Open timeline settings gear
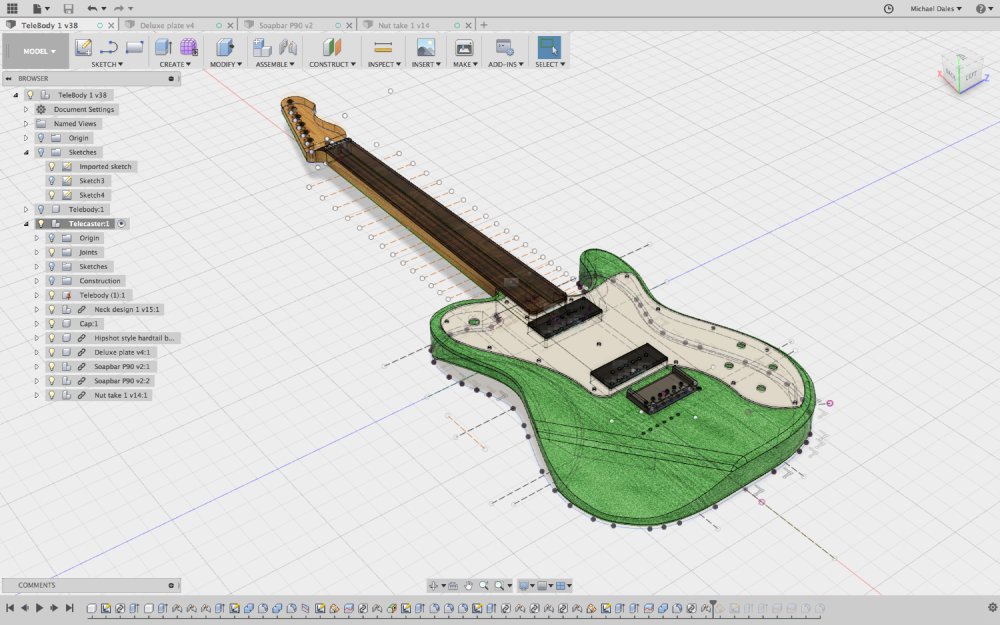 coord(992,608)
